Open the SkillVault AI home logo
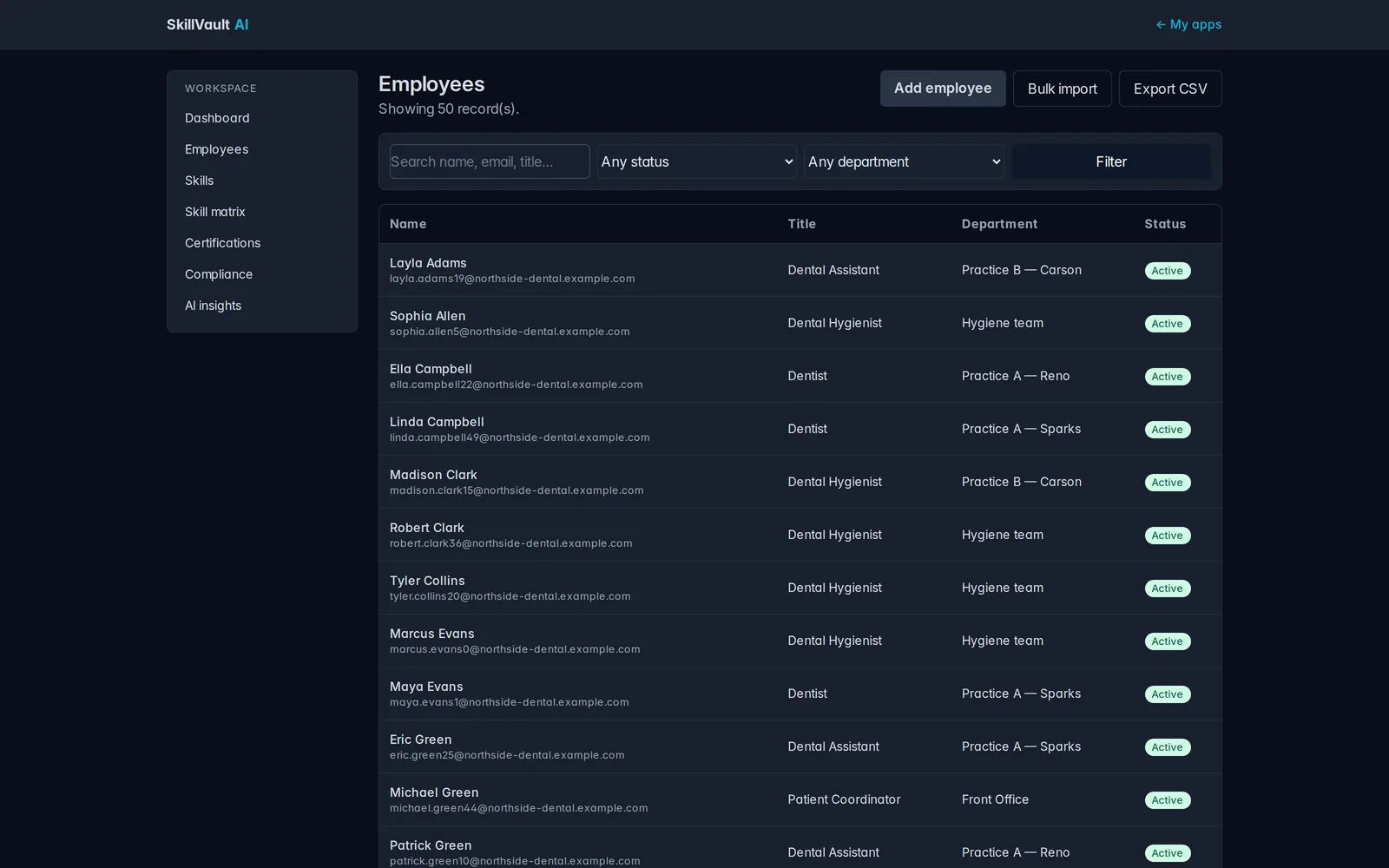Viewport: 1389px width, 868px height. click(207, 24)
